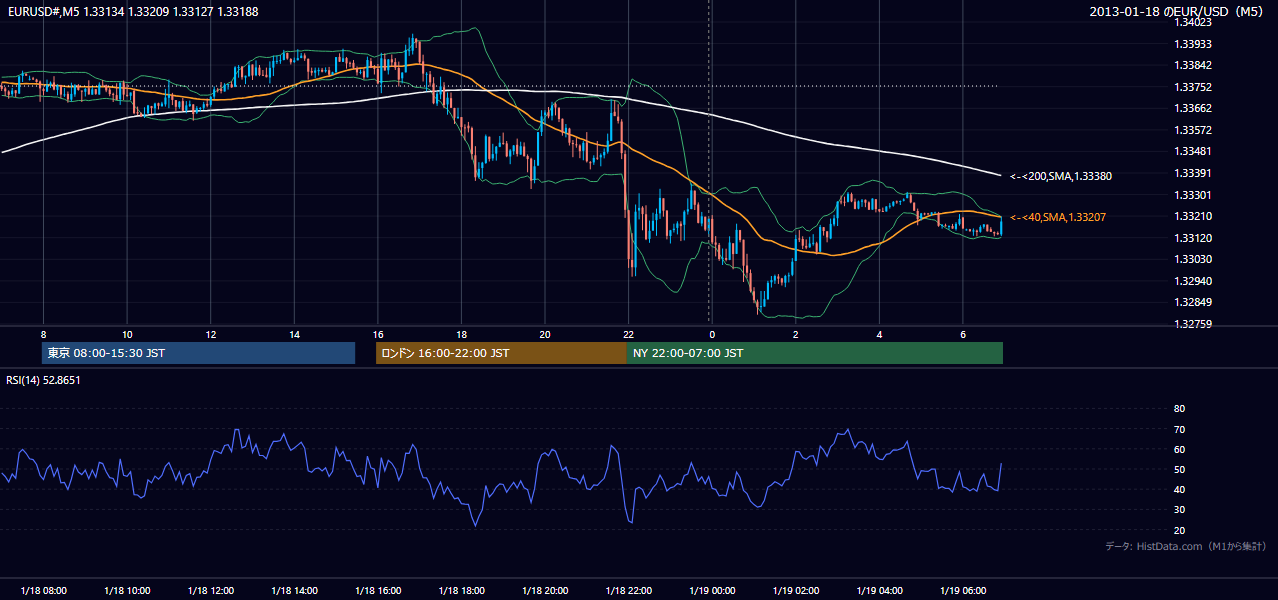Click price axis value 1.33481
The height and width of the screenshot is (600, 1278).
1193,151
